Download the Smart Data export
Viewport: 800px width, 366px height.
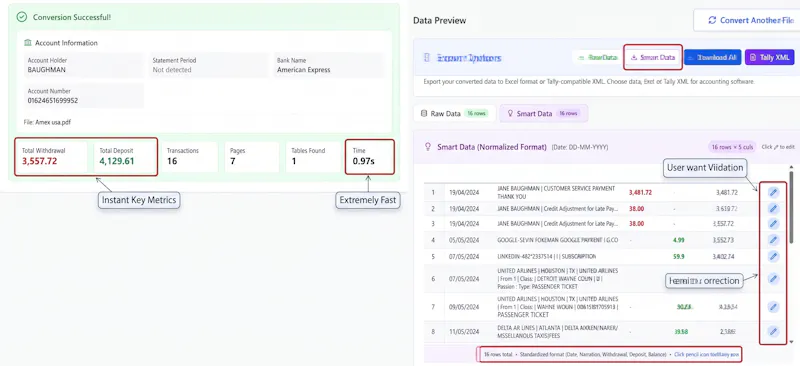coord(653,58)
